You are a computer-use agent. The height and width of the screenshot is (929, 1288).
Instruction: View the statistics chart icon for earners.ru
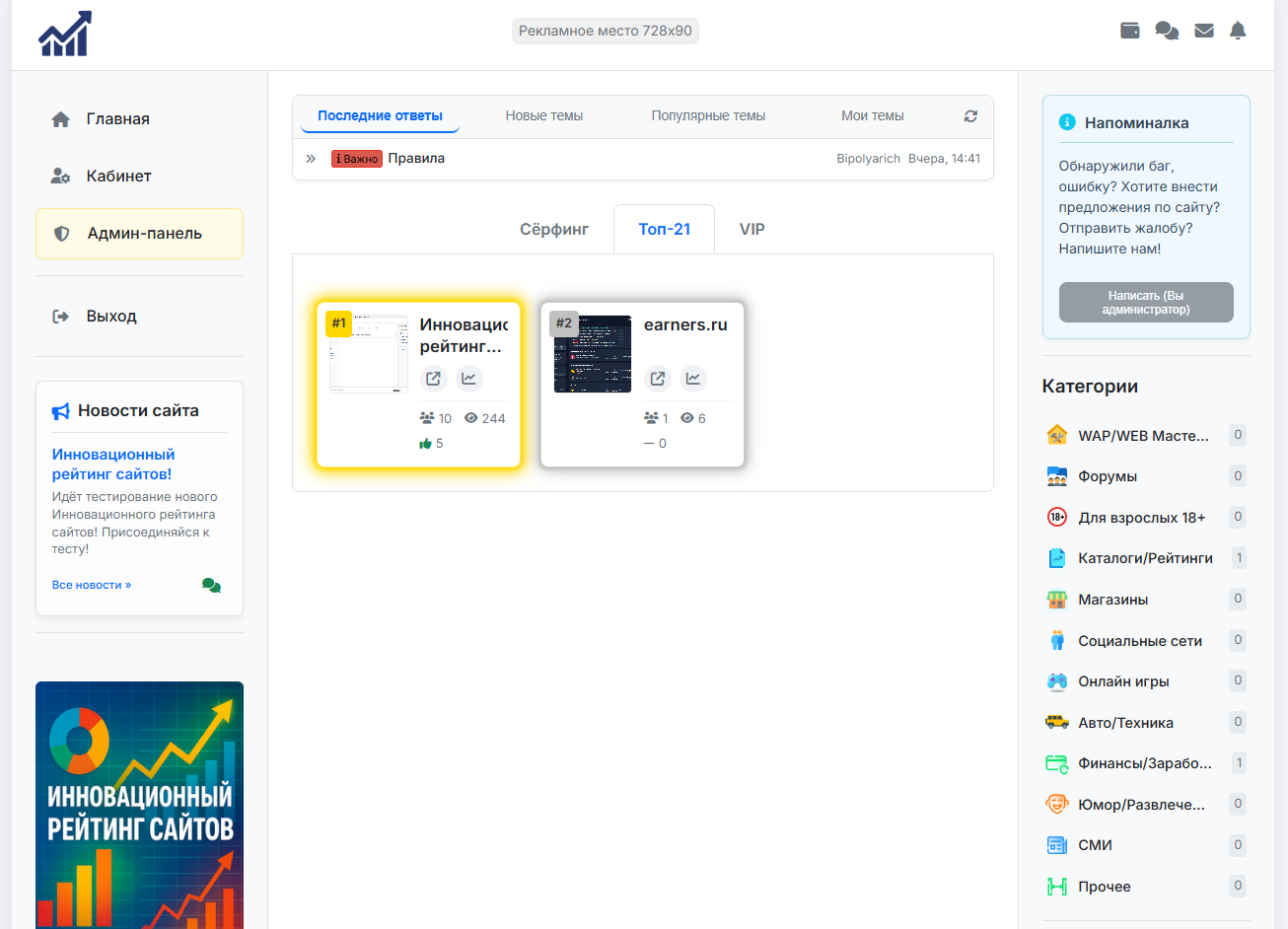(693, 379)
